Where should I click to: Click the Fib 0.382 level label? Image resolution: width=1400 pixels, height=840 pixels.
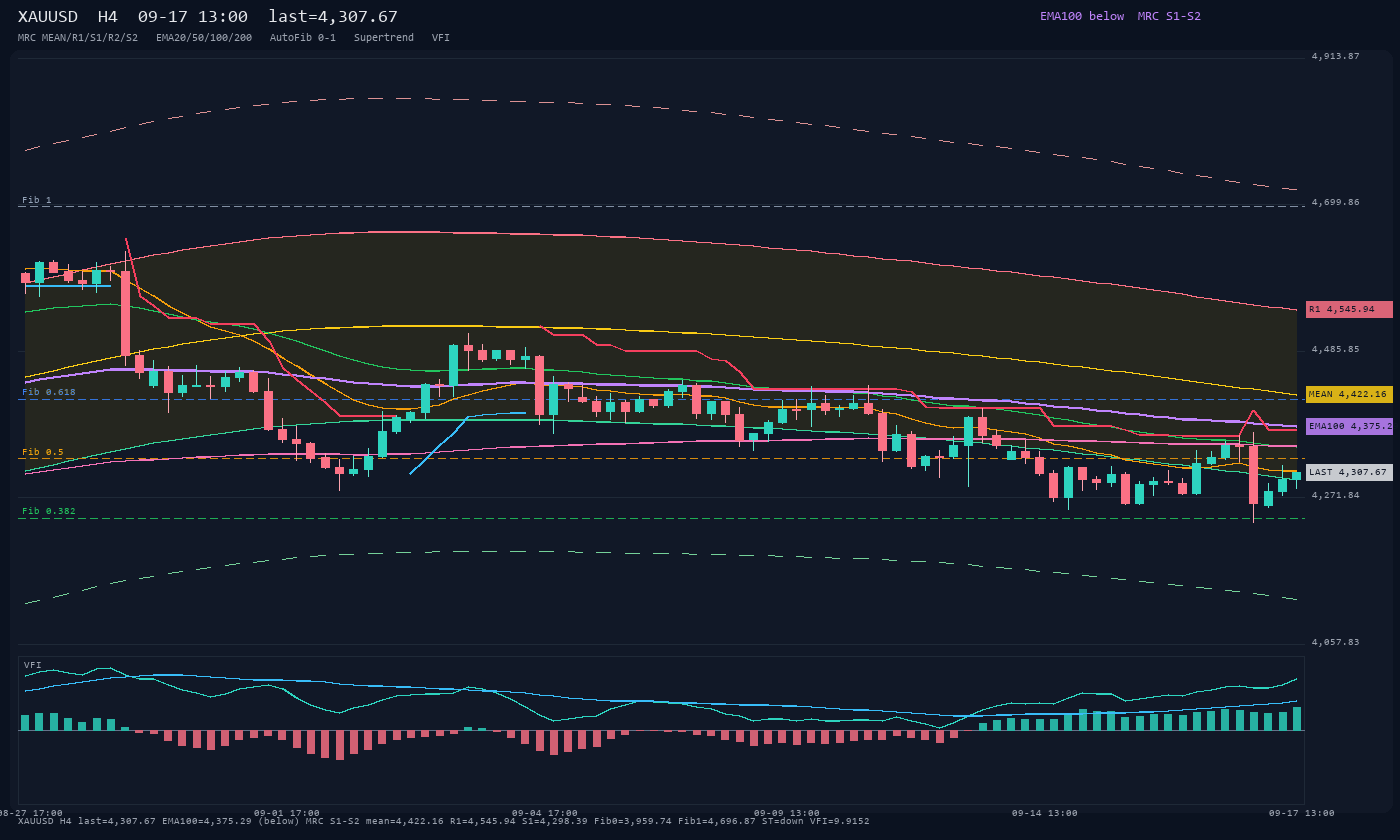tap(49, 511)
